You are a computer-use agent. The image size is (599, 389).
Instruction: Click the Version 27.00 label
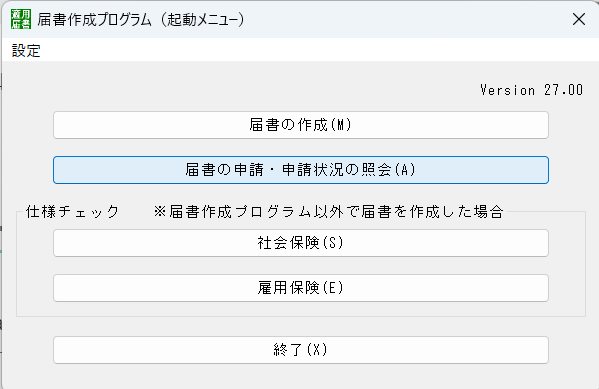point(531,90)
